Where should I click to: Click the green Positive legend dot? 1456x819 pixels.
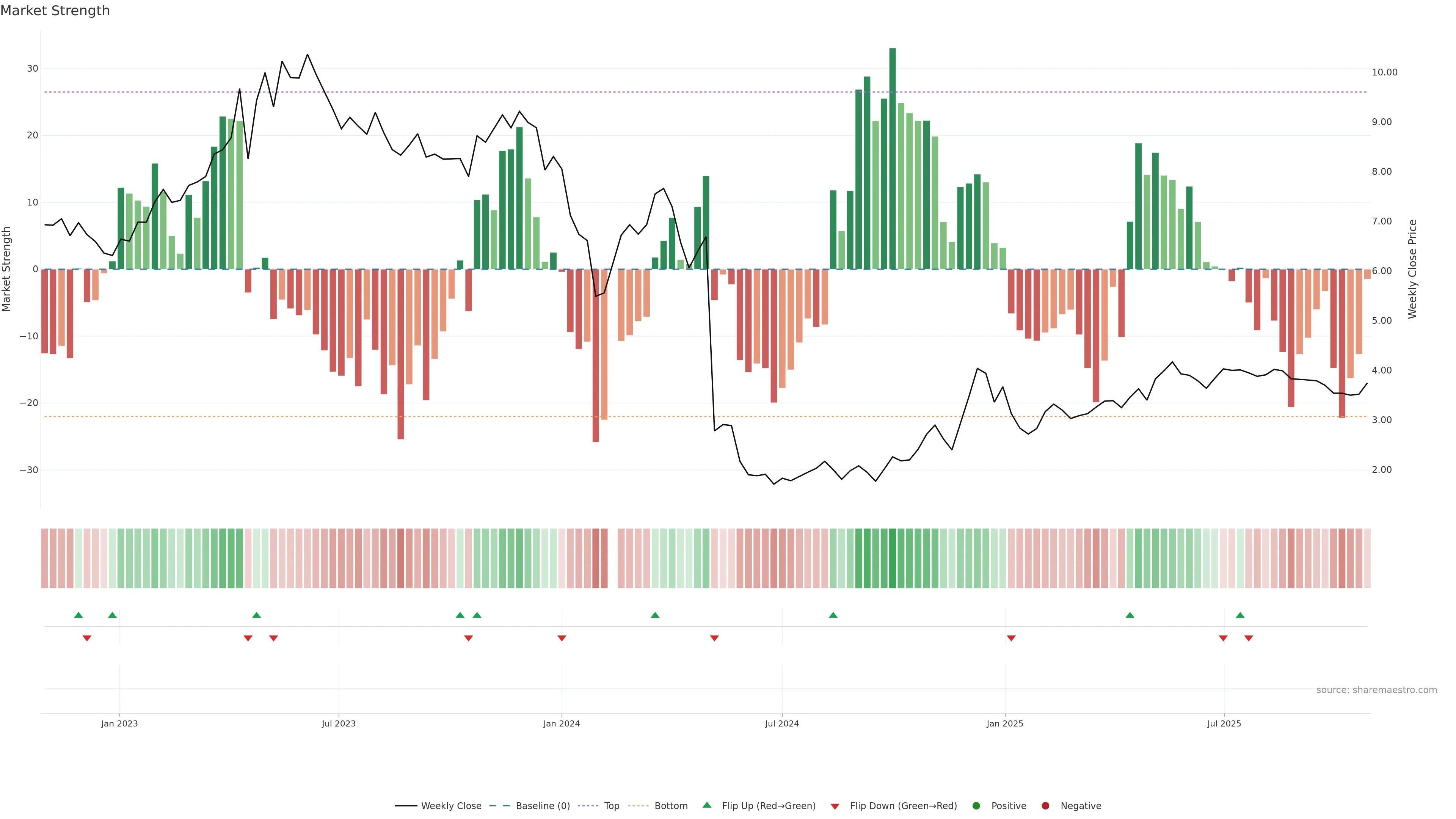tap(976, 805)
